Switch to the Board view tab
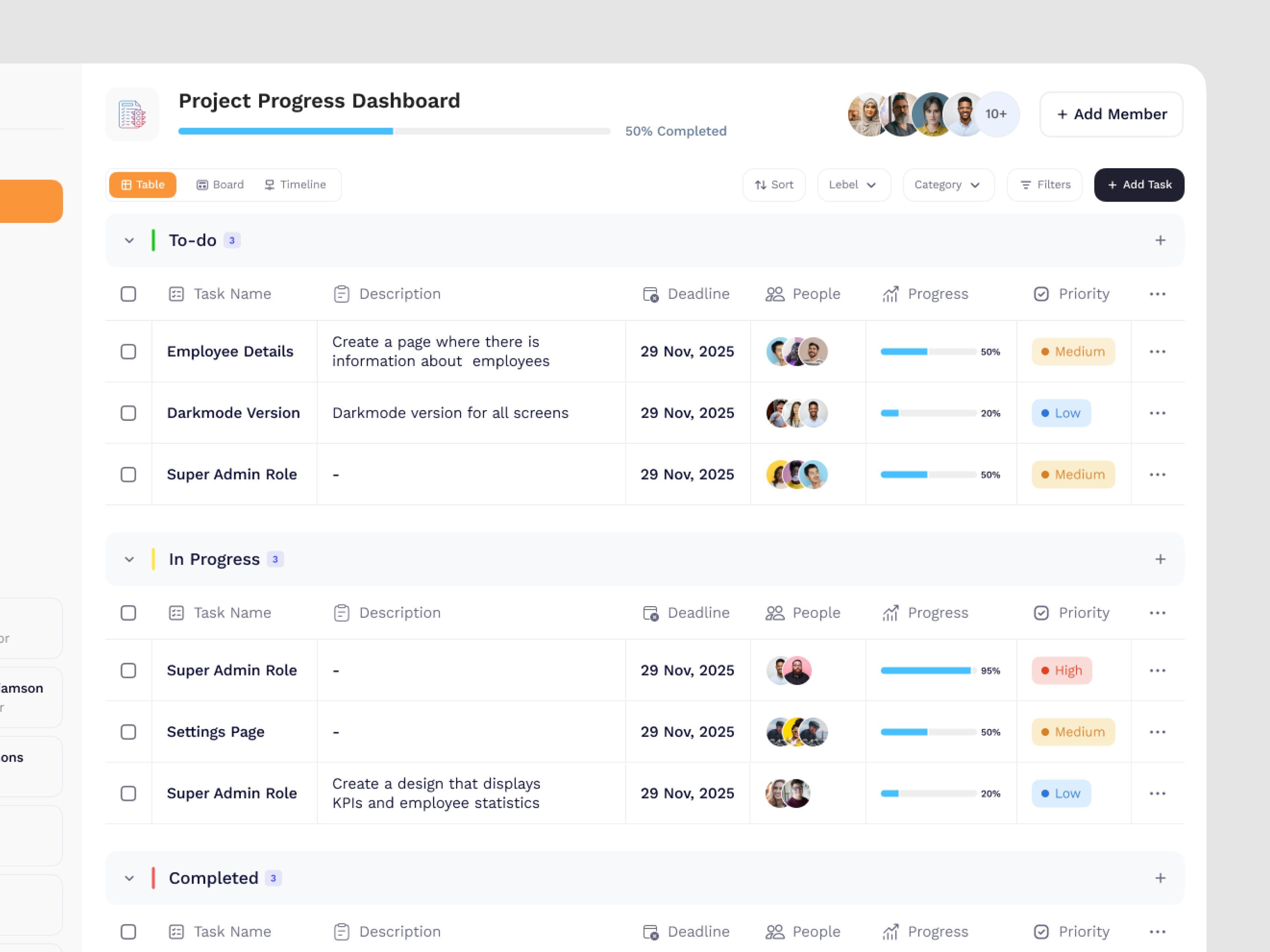This screenshot has height=952, width=1270. pos(221,185)
